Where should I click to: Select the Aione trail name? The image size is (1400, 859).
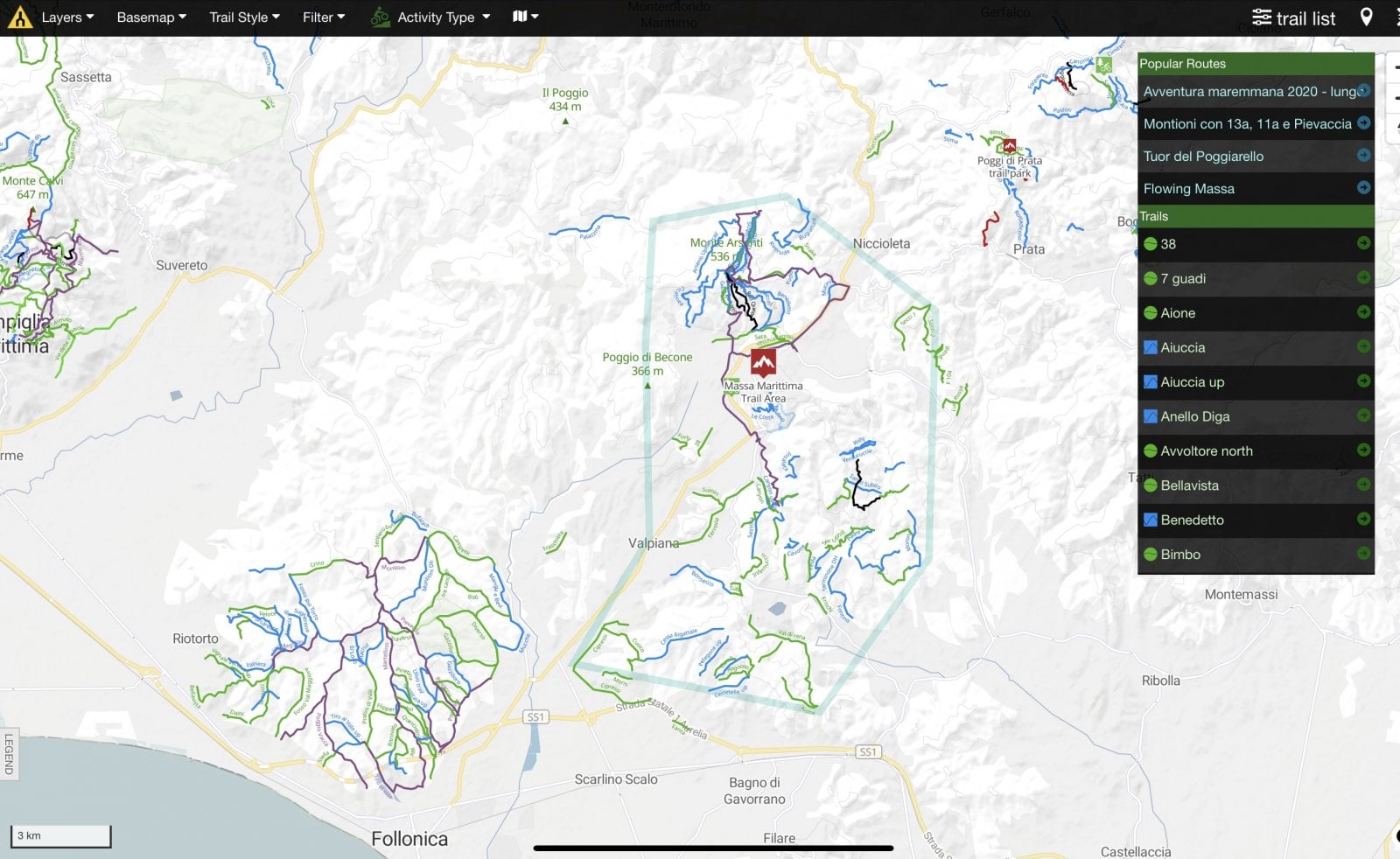[x=1178, y=312]
